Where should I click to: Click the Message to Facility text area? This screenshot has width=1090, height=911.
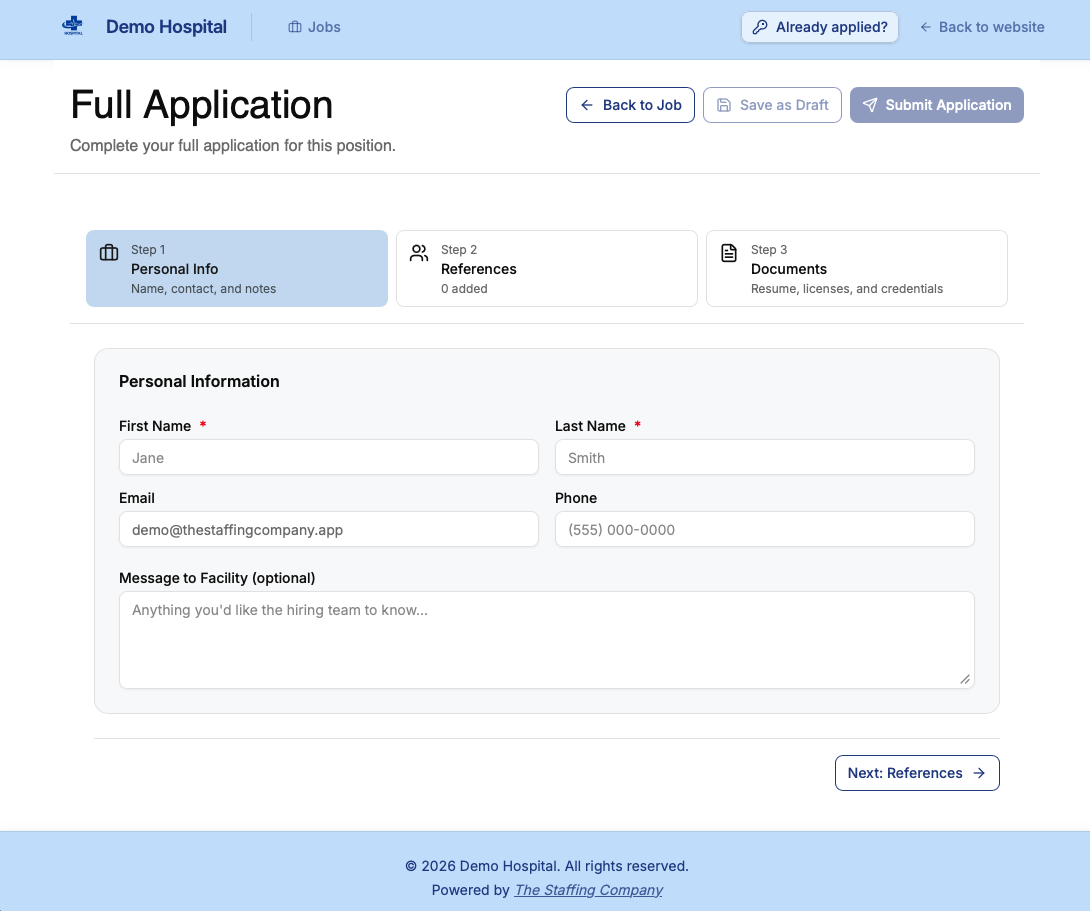click(x=546, y=640)
